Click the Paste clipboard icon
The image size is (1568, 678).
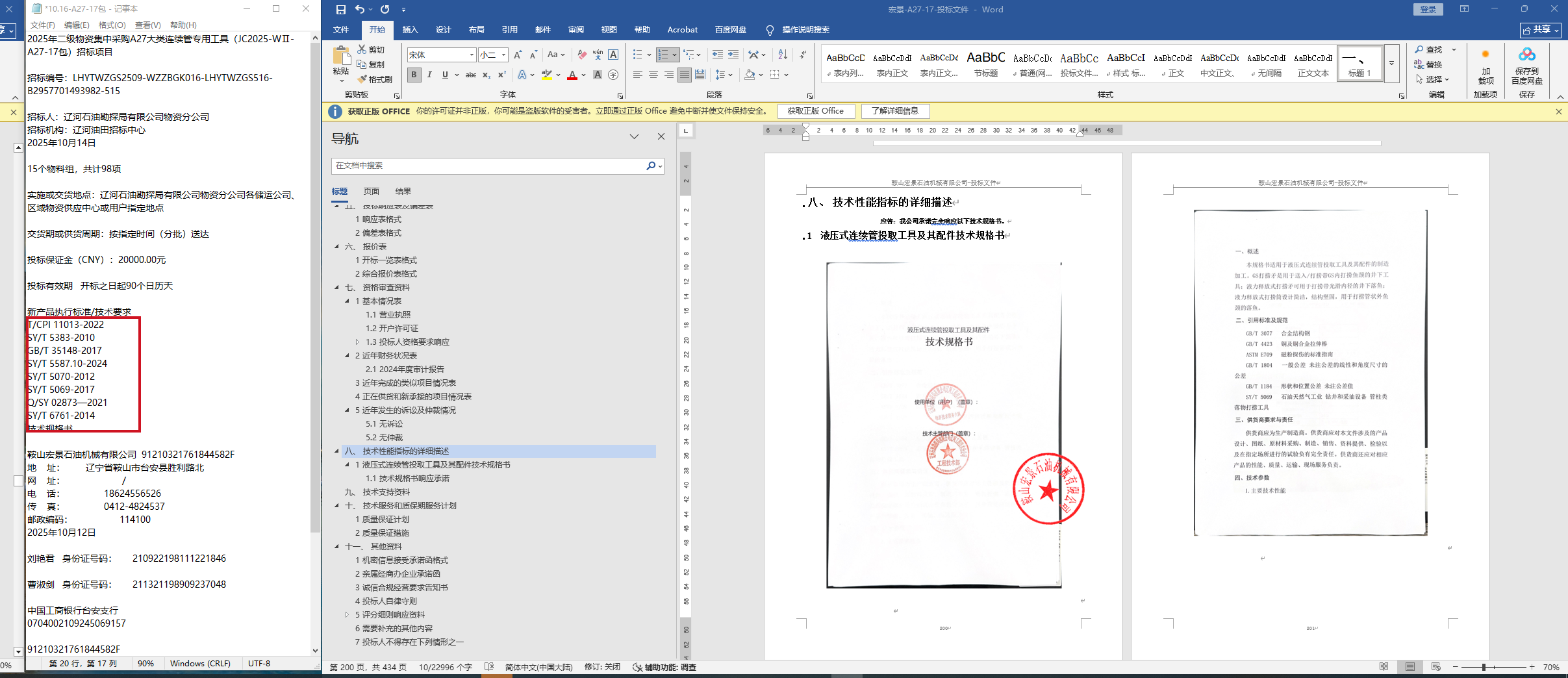click(340, 55)
